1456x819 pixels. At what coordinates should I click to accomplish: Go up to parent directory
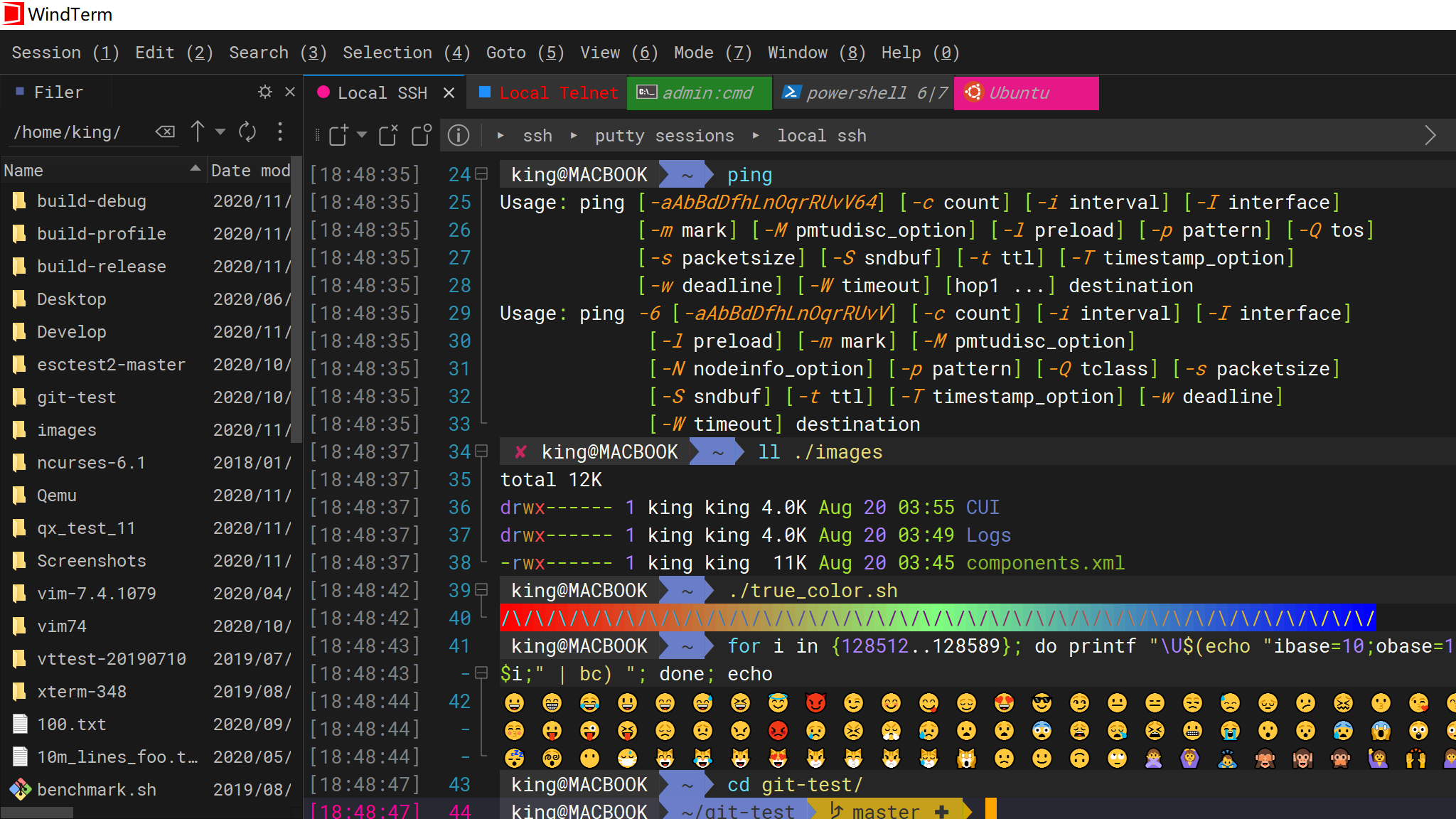pyautogui.click(x=198, y=132)
